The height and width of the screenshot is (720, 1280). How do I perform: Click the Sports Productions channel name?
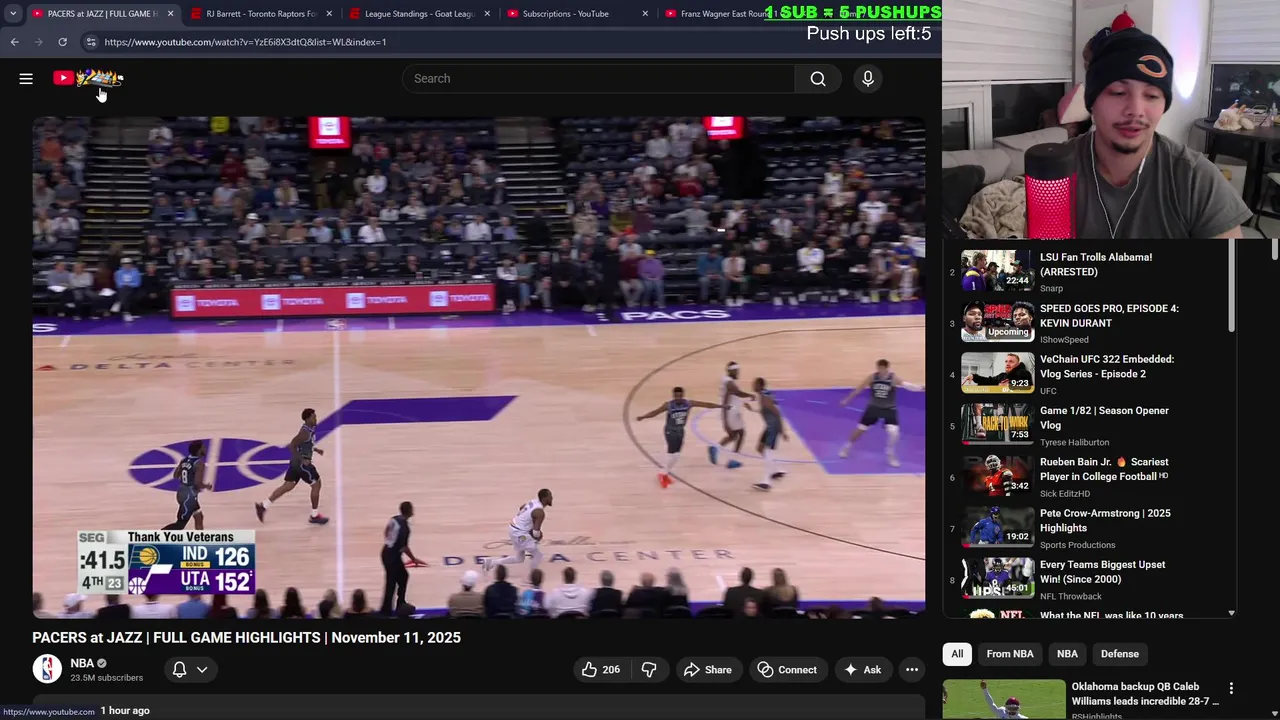tap(1077, 545)
